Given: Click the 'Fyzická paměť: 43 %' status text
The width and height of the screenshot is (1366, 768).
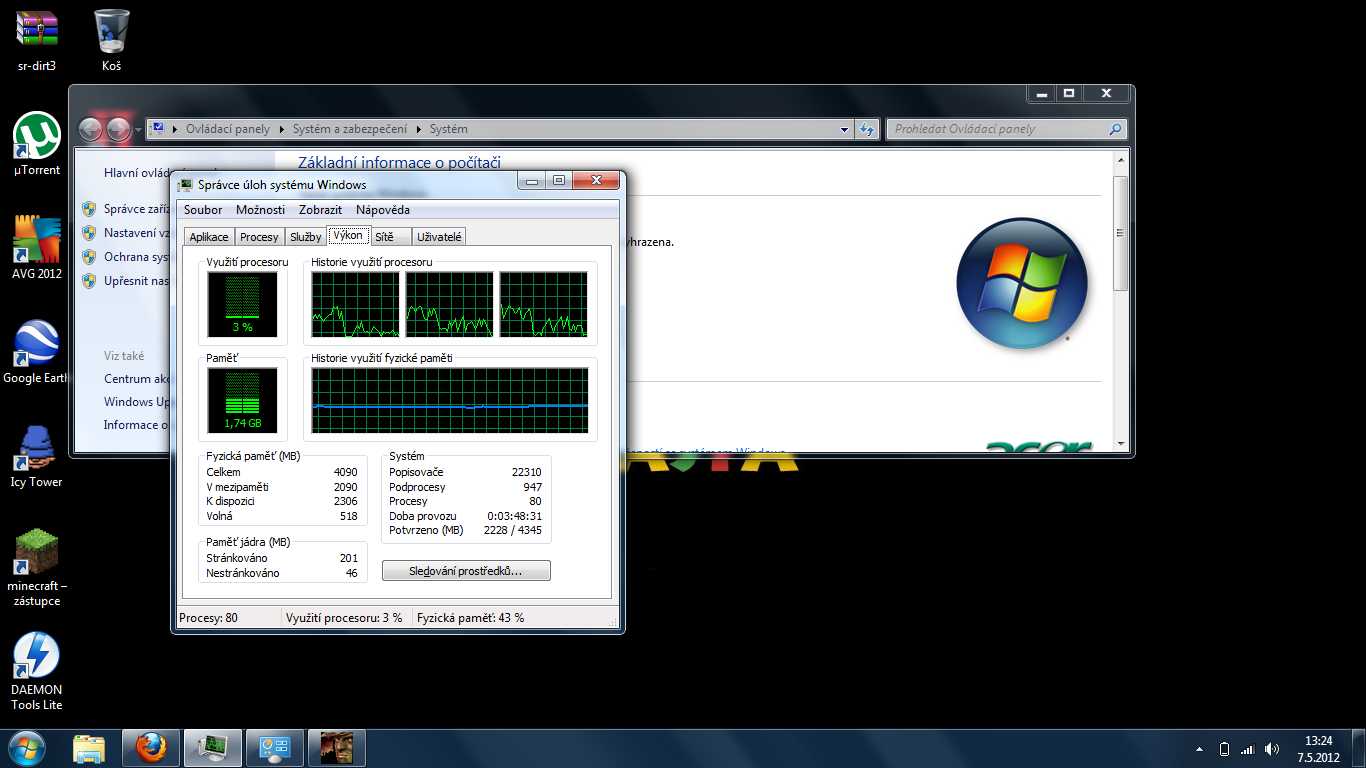Looking at the screenshot, I should 470,618.
